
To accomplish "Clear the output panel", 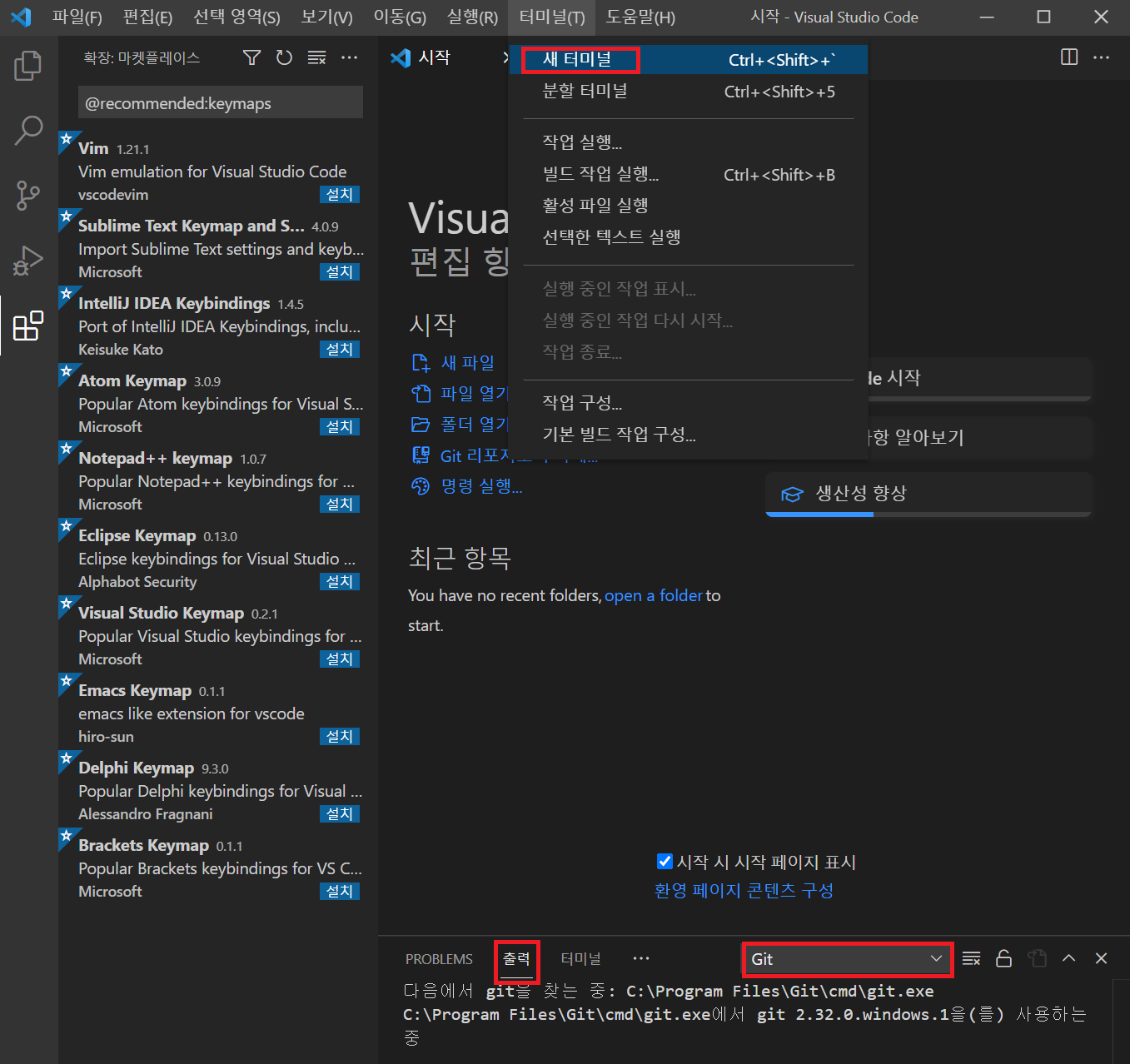I will click(971, 958).
